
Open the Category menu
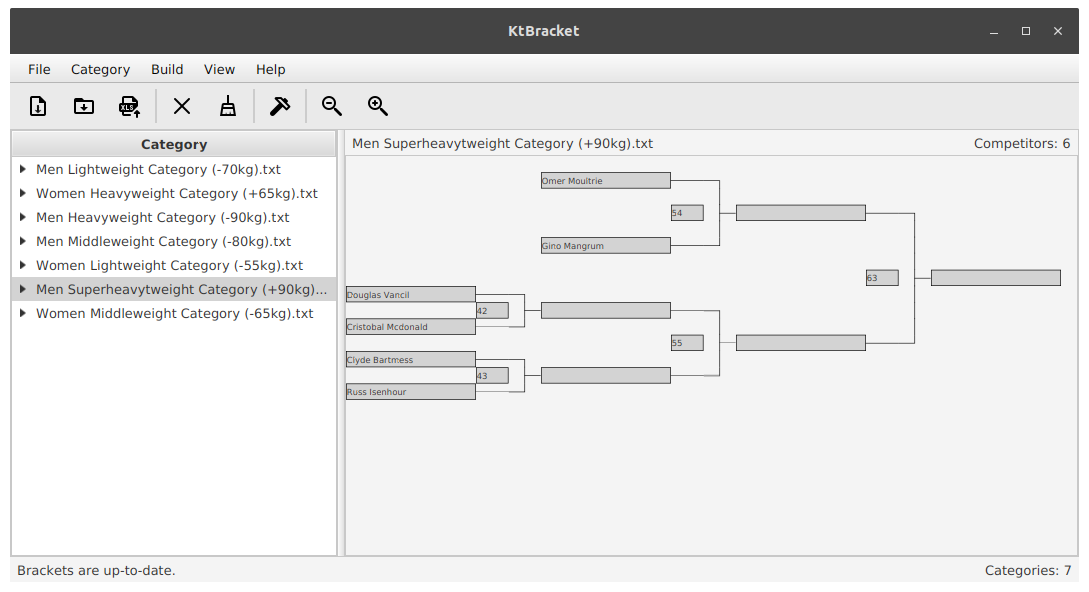tap(100, 69)
